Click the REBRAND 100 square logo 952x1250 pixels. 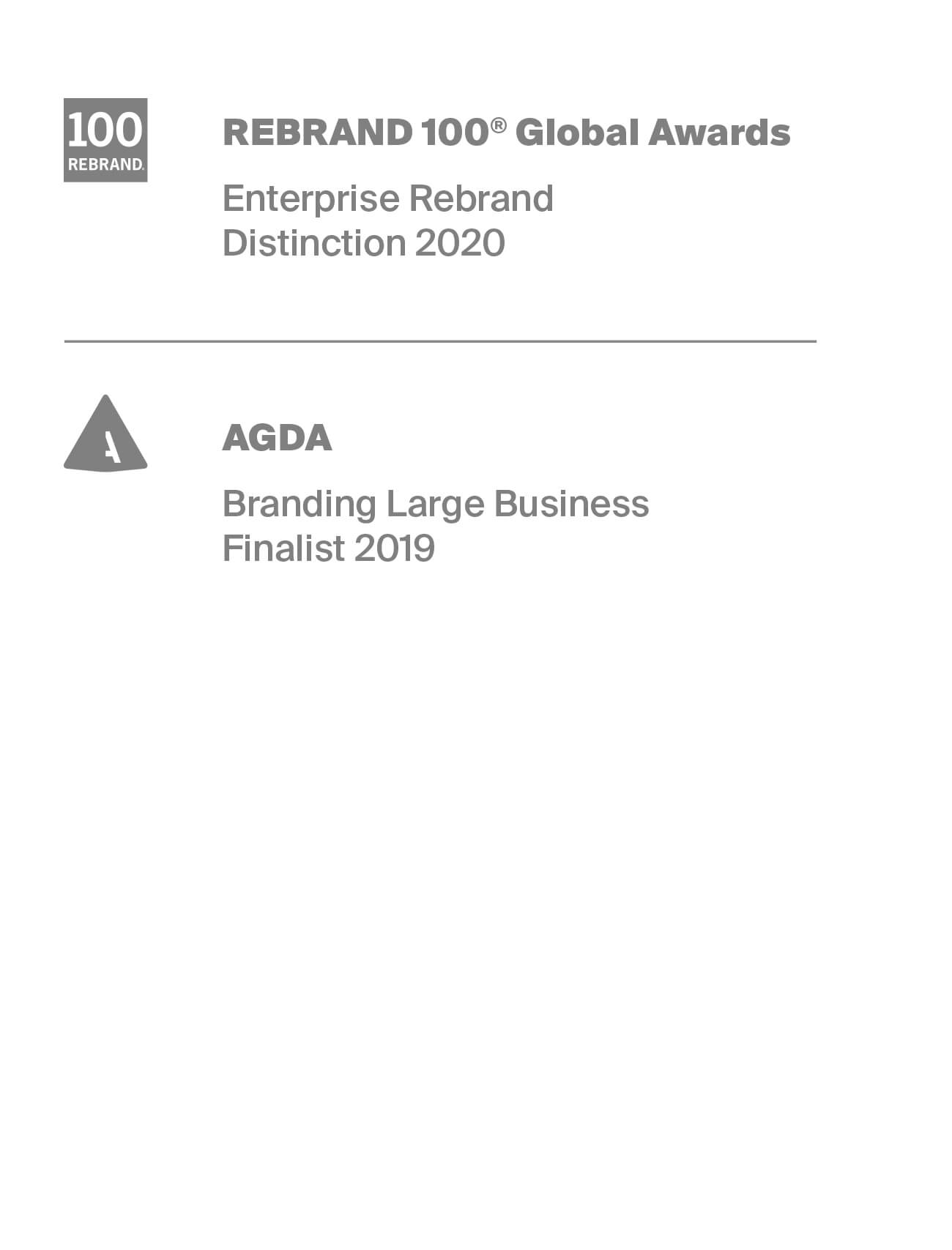tap(105, 140)
